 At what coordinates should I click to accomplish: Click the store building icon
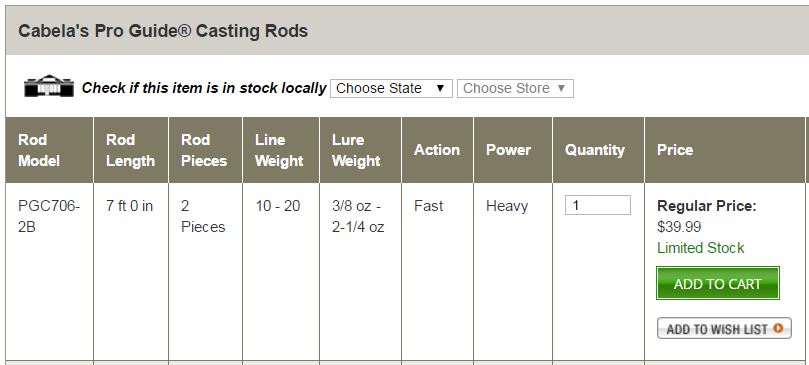click(x=49, y=86)
